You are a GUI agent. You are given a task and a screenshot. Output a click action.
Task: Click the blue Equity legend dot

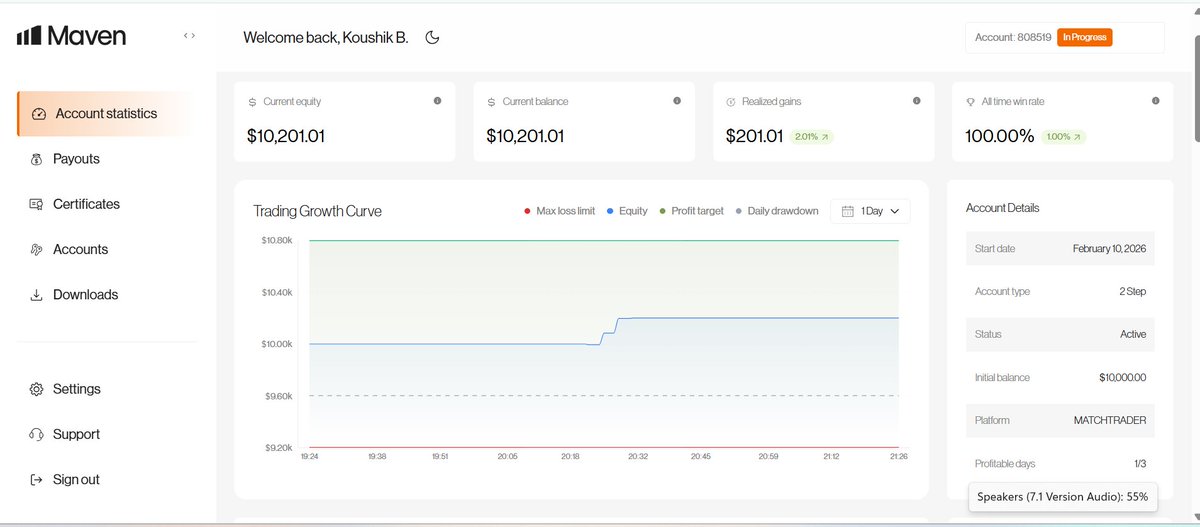pos(611,211)
